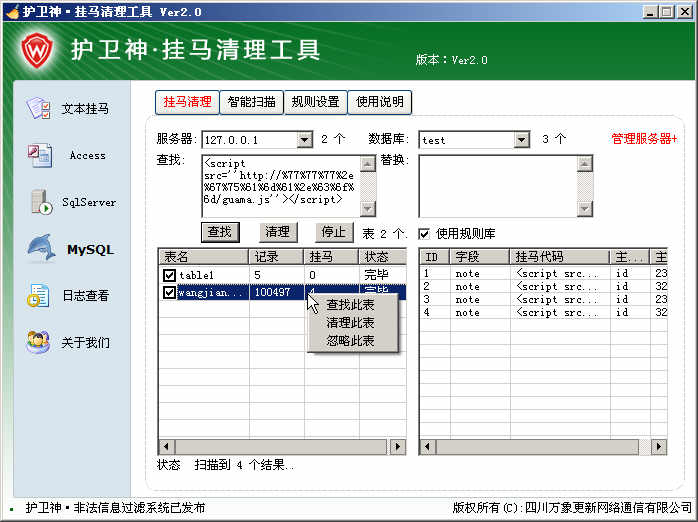Open the 日志查看 log icon
Screen dimensions: 698x522
point(38,295)
